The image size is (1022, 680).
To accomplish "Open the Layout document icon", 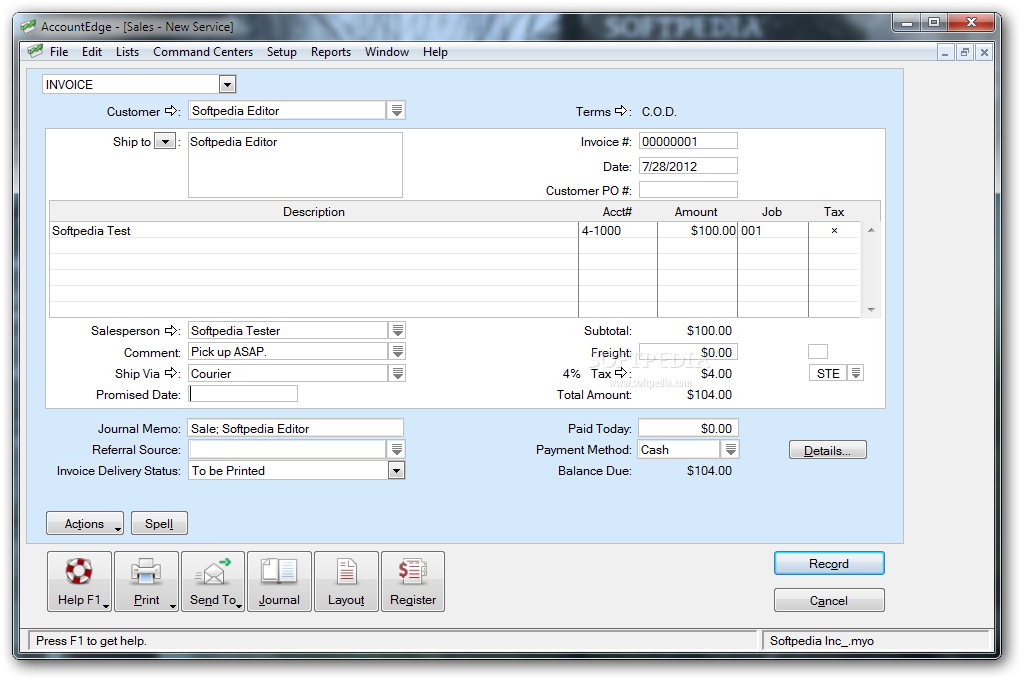I will tap(346, 581).
